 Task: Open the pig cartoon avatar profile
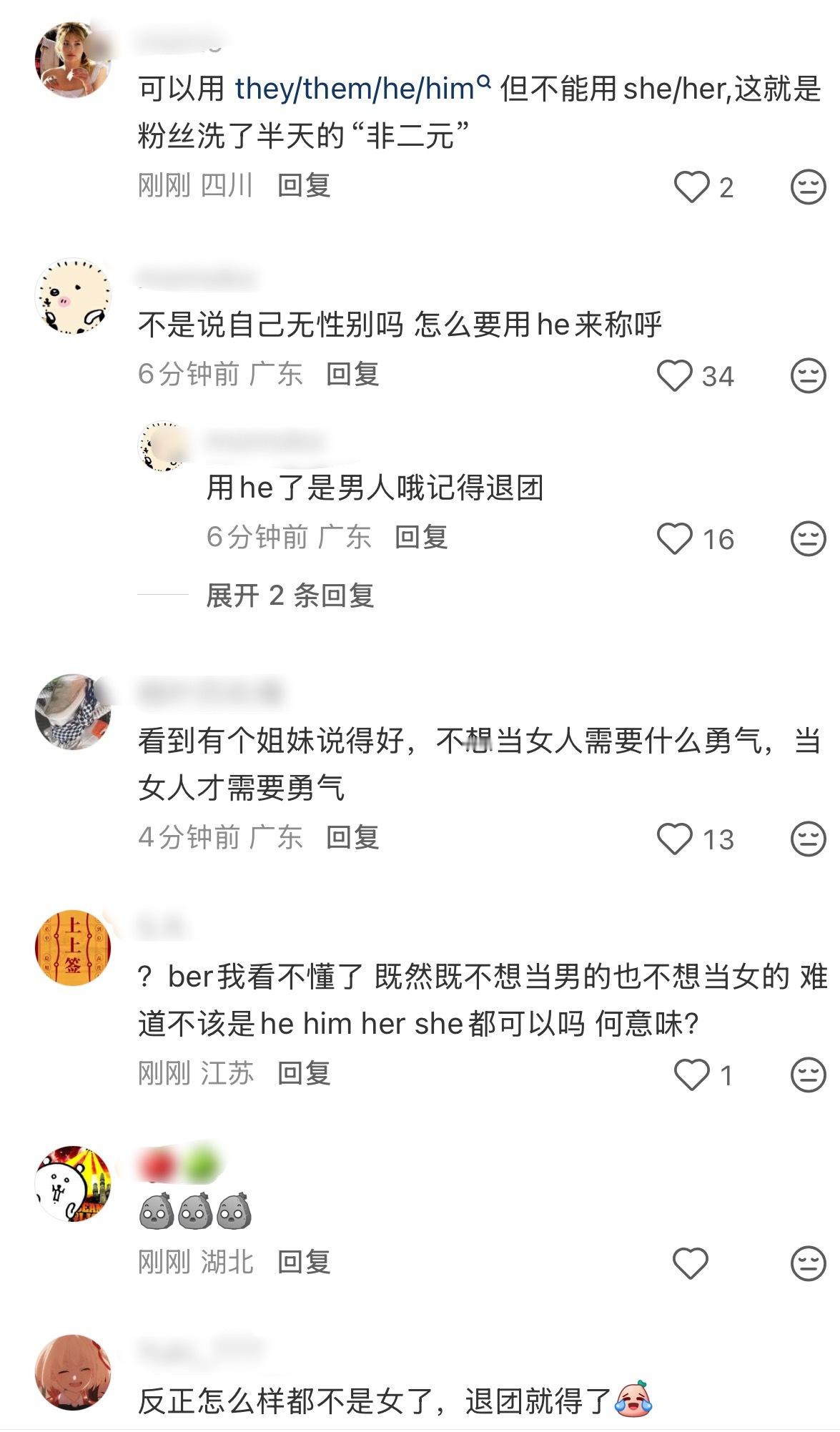point(73,296)
